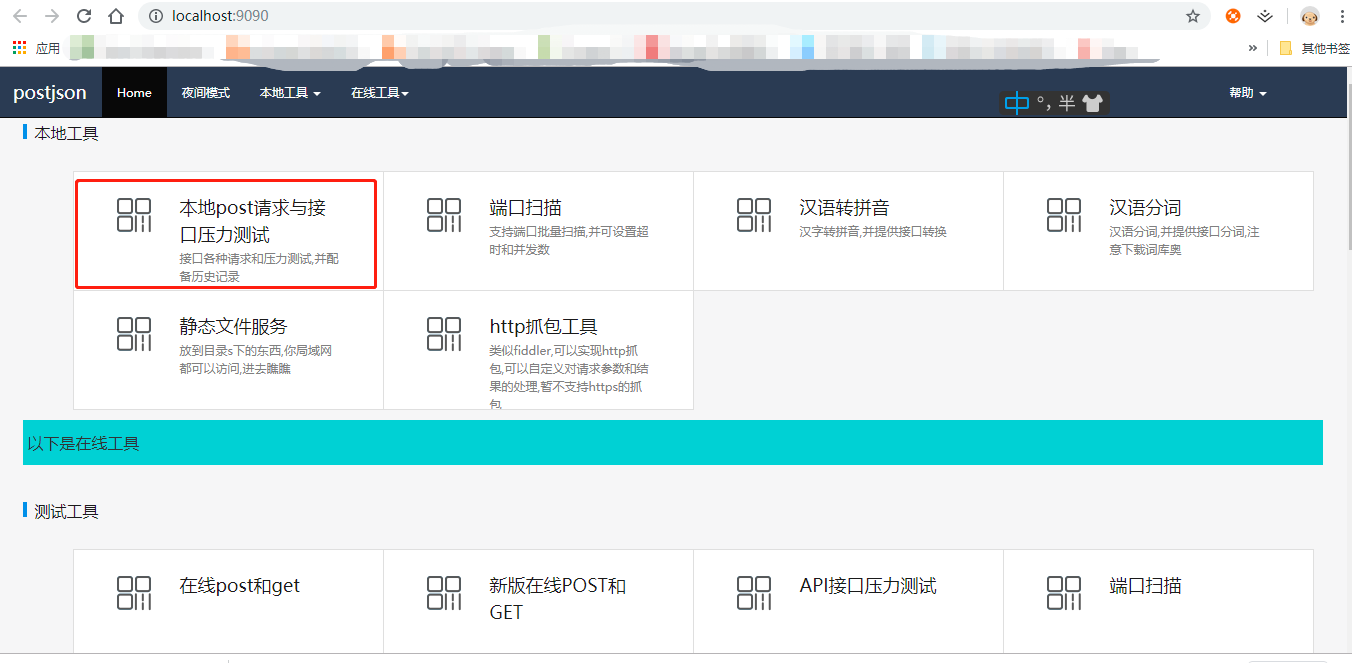Select the Home tab in navbar
Image resolution: width=1352 pixels, height=663 pixels.
point(134,93)
